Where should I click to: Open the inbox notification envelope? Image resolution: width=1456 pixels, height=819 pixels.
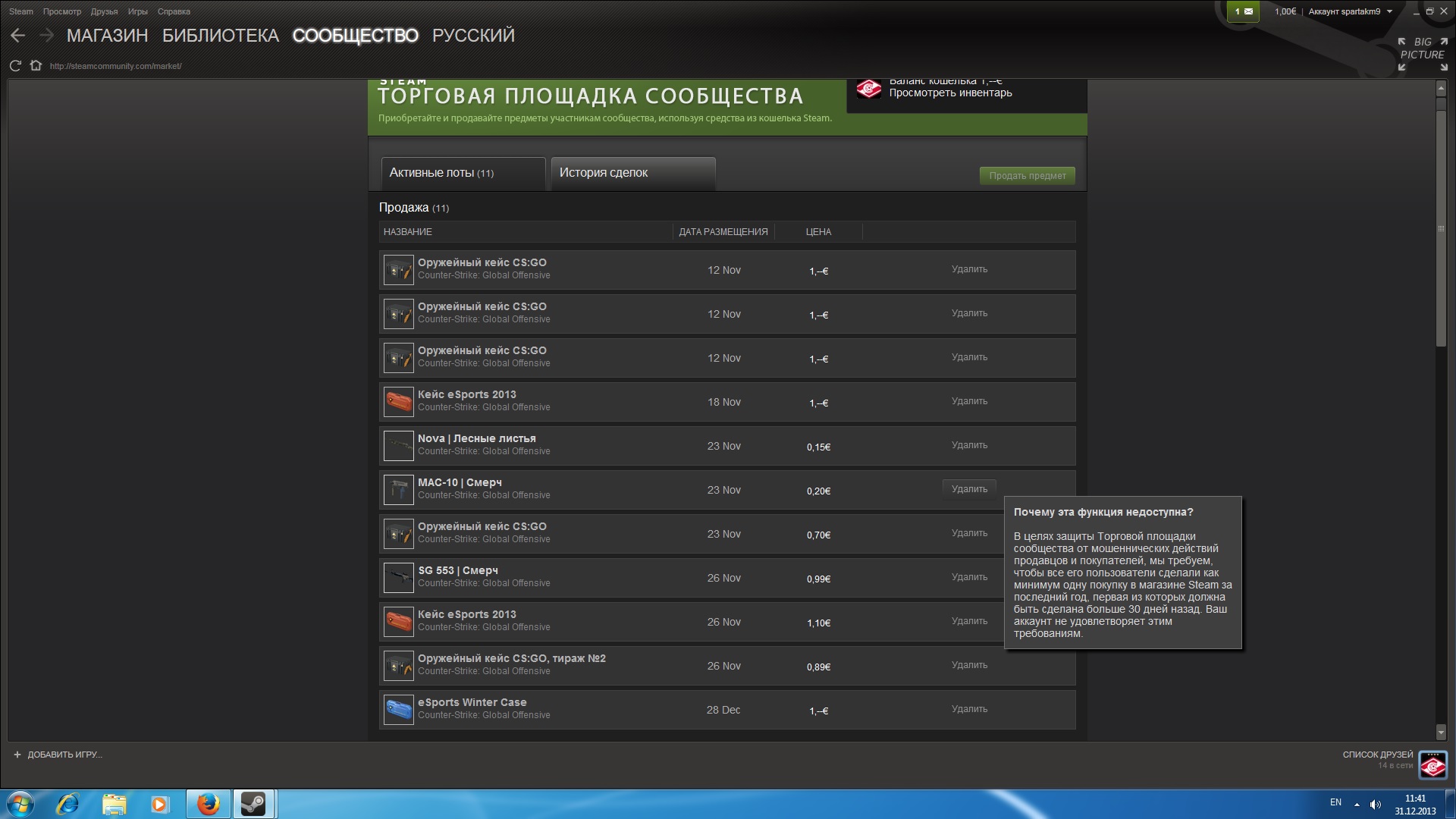(x=1243, y=11)
